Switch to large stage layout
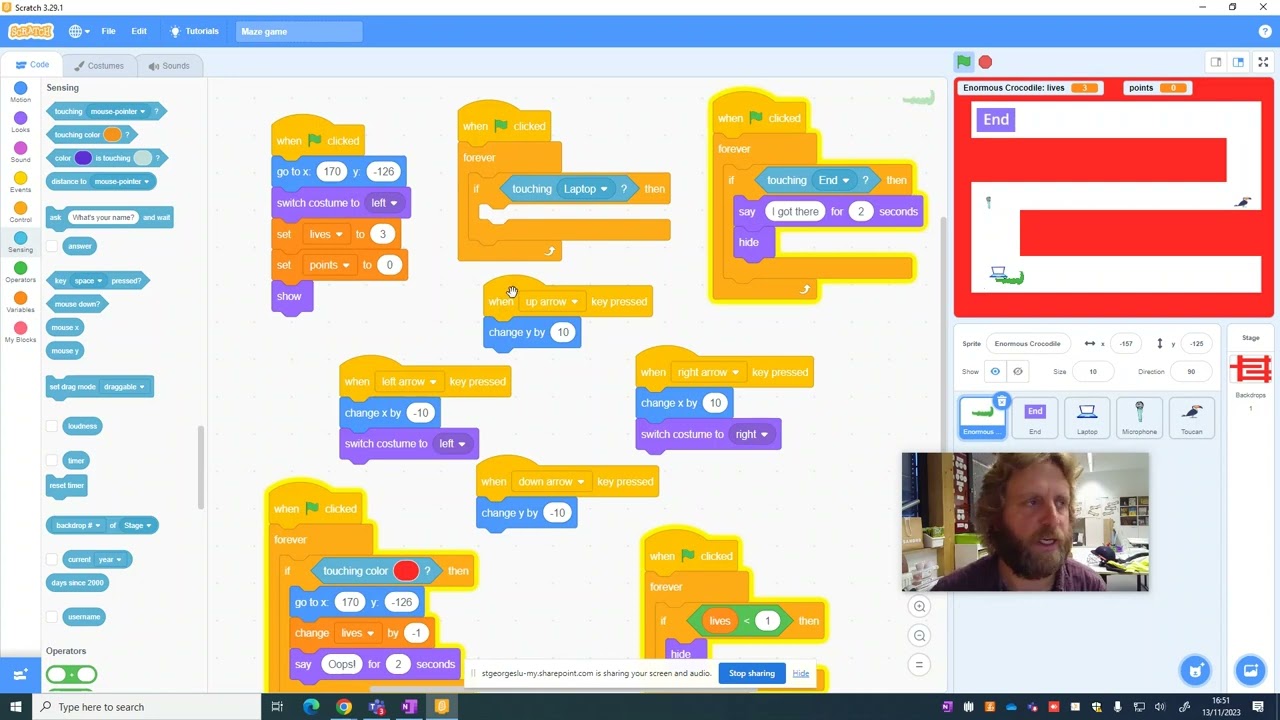 point(1238,62)
